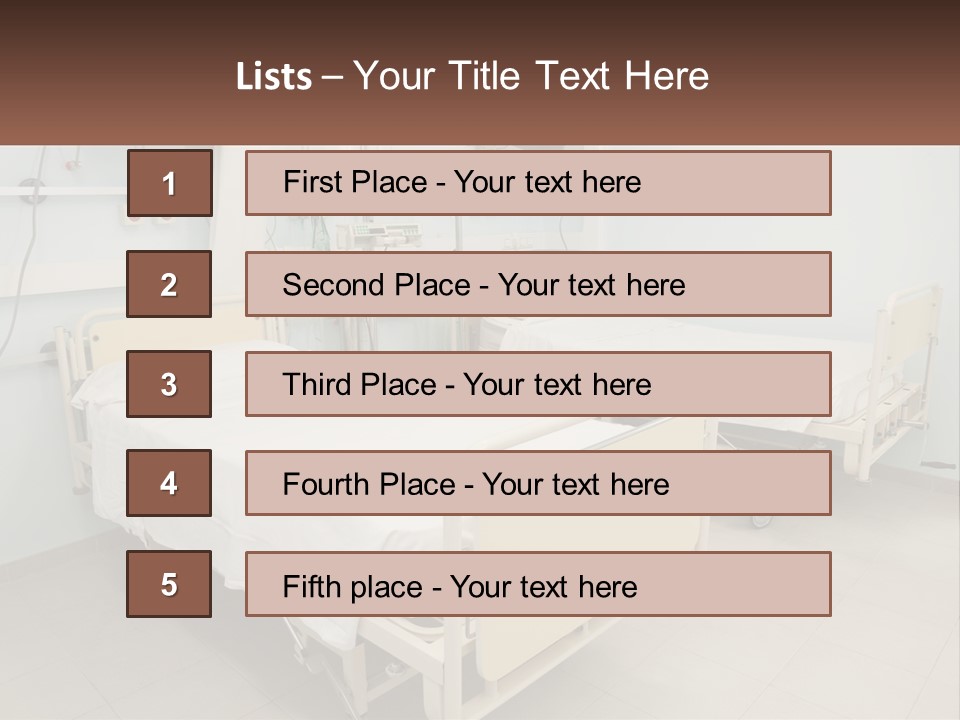
Task: Select the 'First Place - Your text here' bar
Action: 538,183
